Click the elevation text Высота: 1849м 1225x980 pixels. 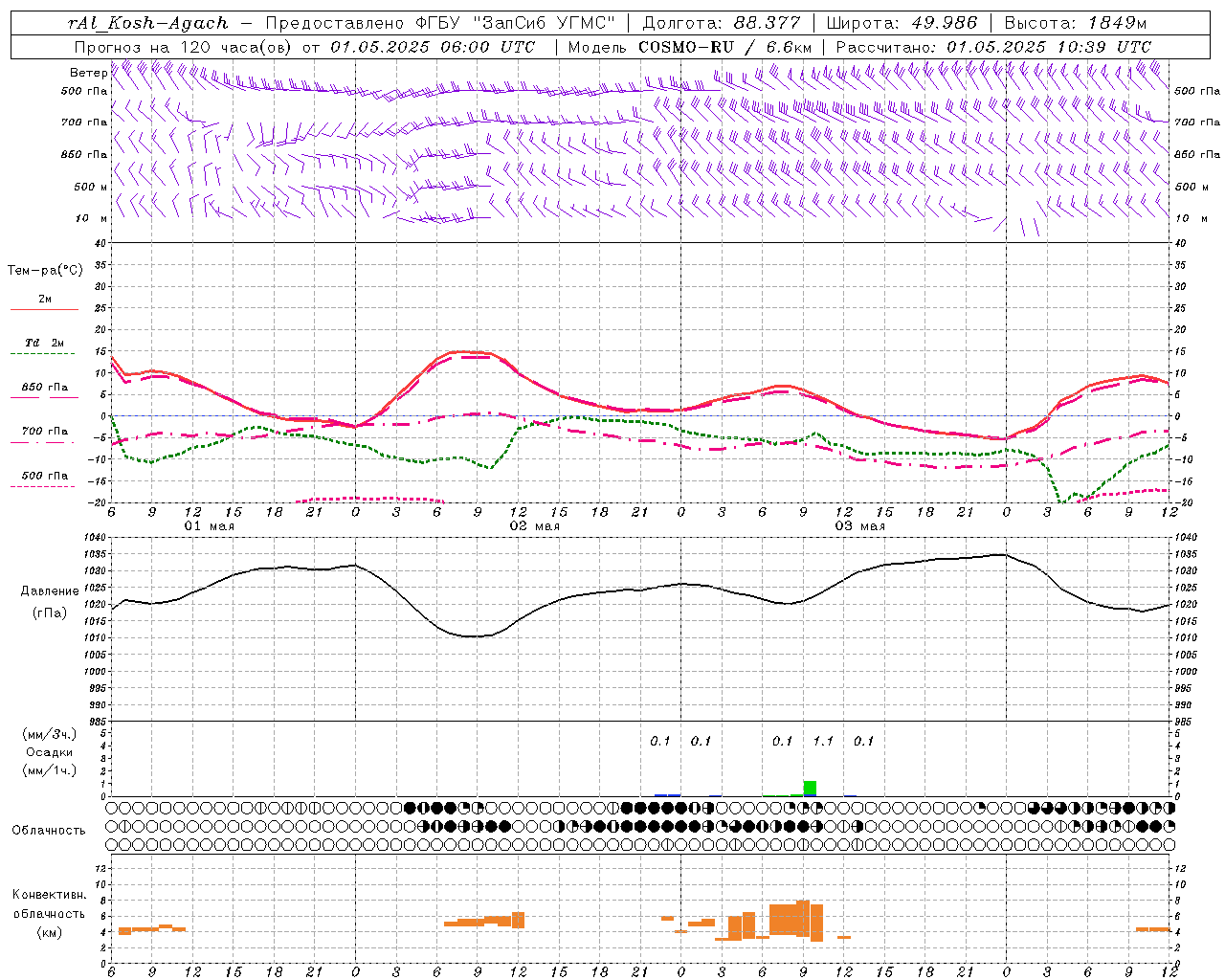[x=1076, y=23]
